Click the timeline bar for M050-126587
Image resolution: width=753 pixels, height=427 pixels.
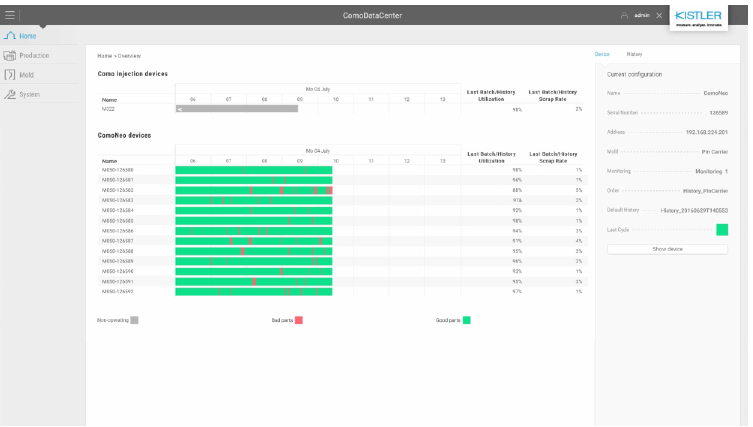pos(253,241)
